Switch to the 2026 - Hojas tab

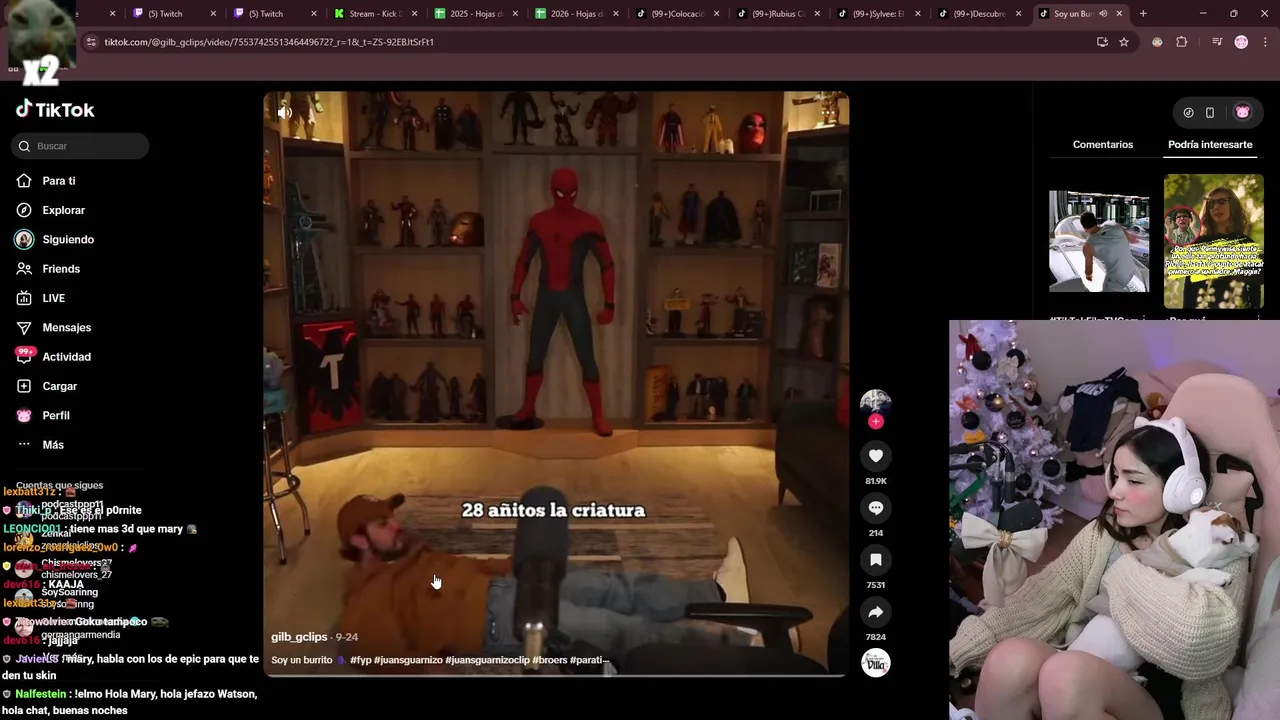[576, 14]
